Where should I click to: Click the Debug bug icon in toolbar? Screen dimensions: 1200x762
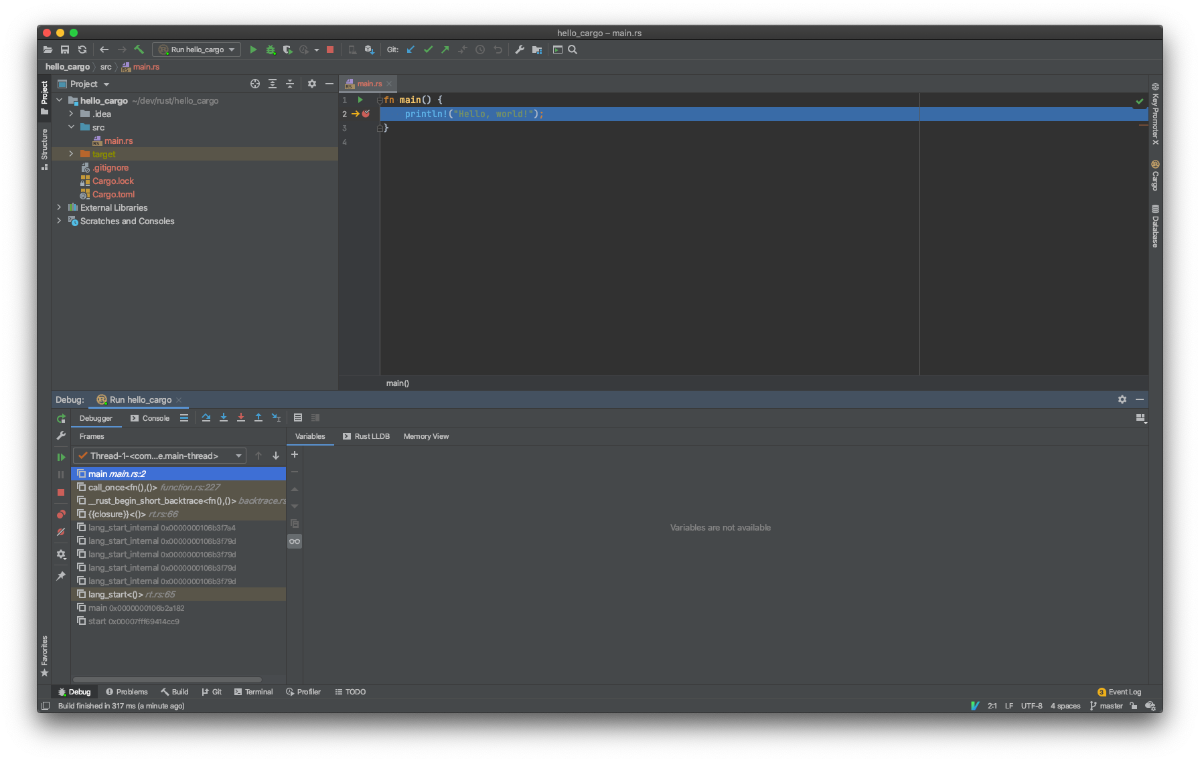[x=270, y=49]
